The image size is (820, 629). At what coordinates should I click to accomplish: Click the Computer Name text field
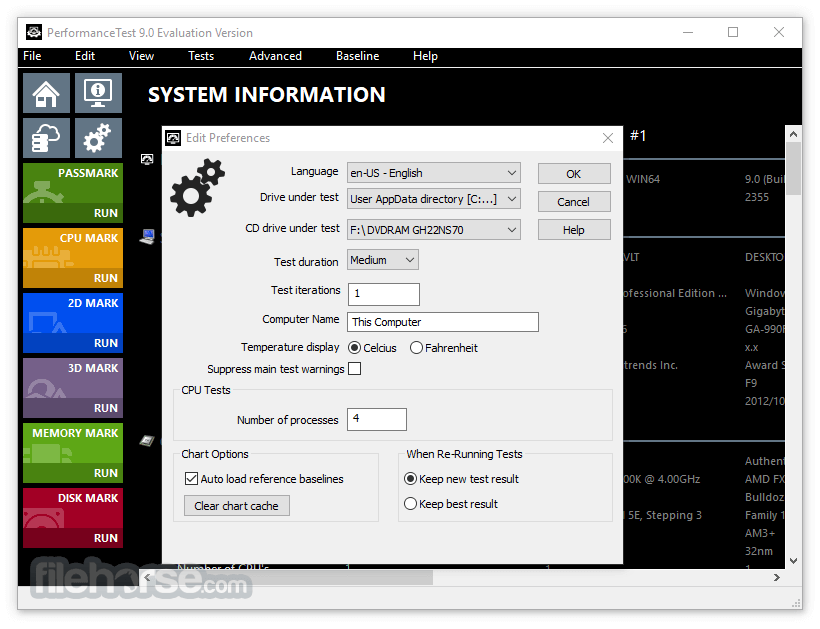click(x=442, y=322)
